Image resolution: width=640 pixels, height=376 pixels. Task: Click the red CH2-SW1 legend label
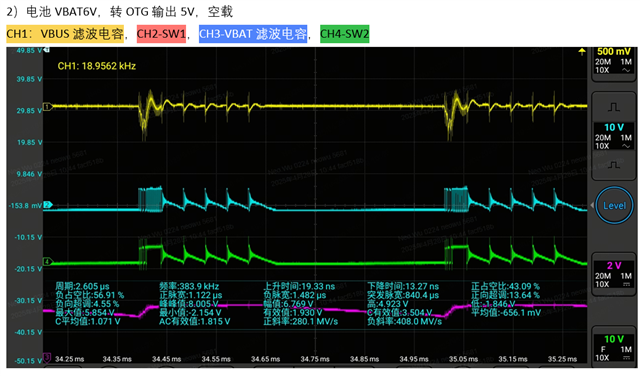coord(161,34)
